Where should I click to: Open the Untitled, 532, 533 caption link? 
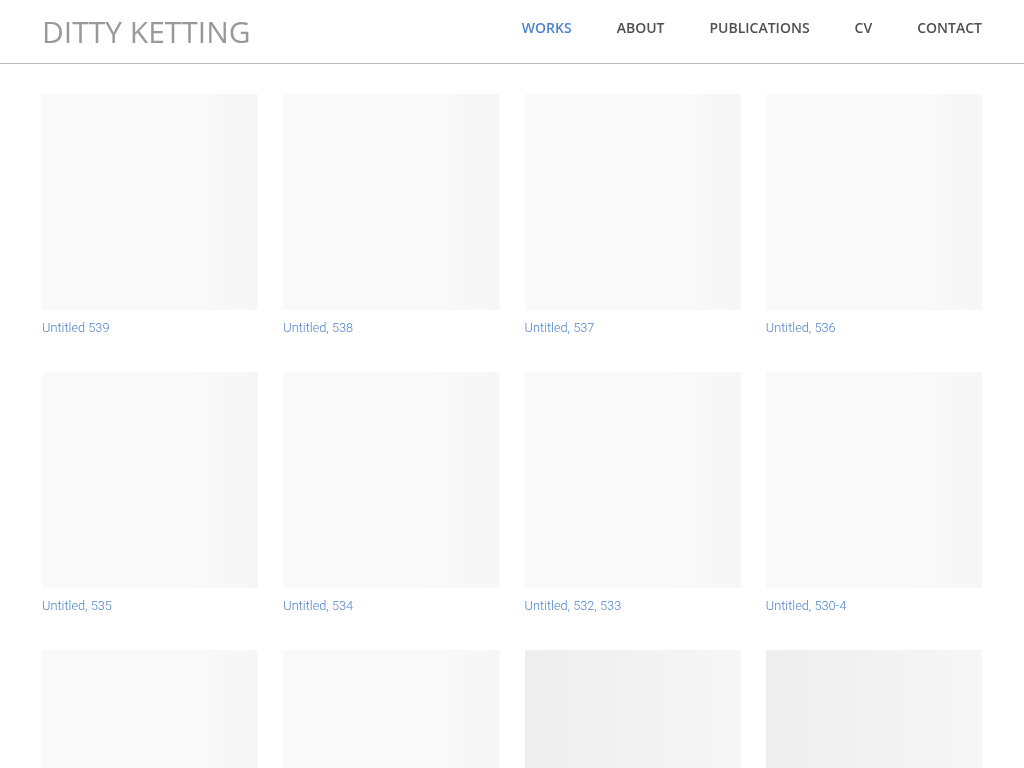click(573, 606)
